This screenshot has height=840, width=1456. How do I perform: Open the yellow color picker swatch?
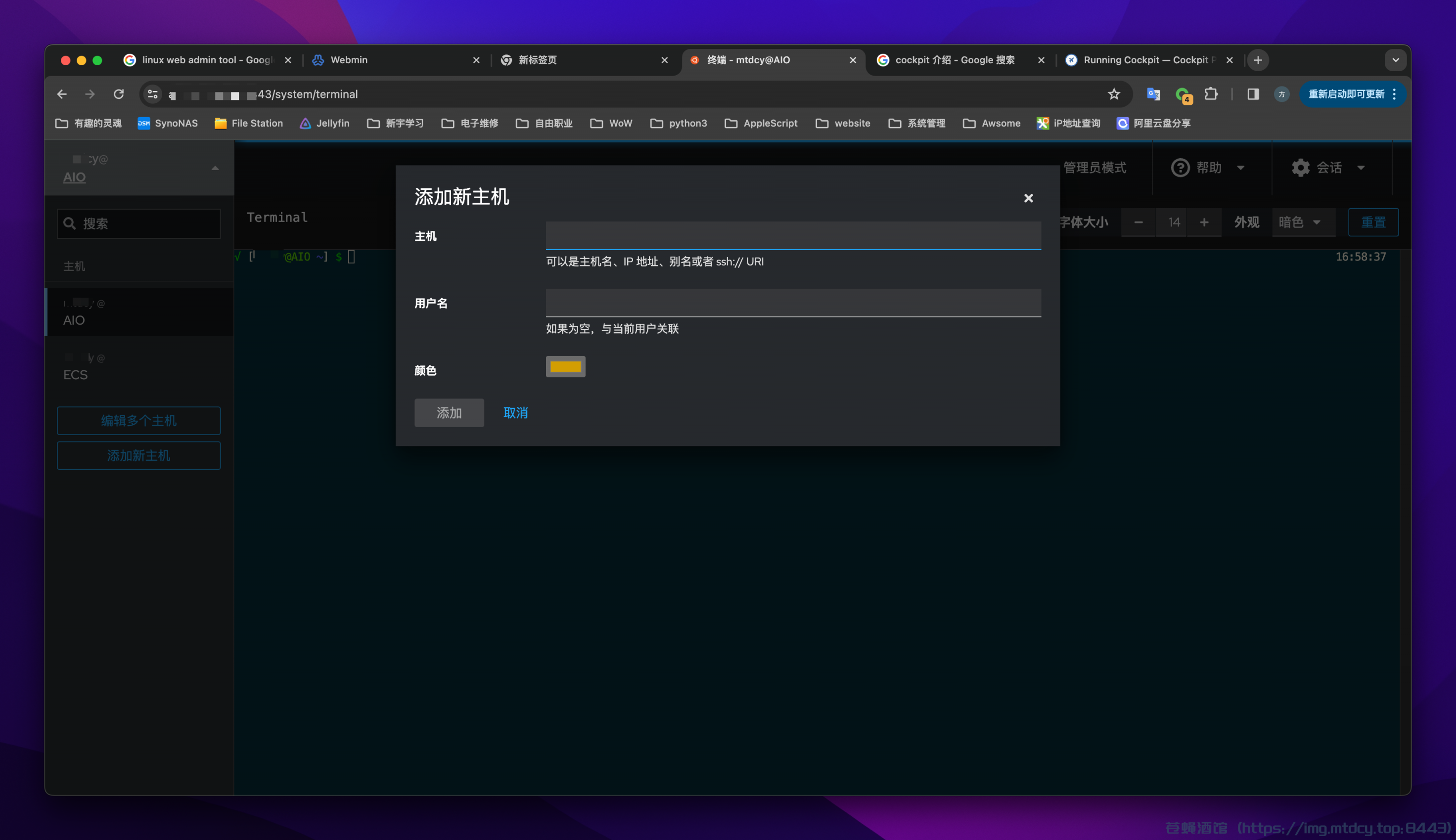[x=565, y=366]
